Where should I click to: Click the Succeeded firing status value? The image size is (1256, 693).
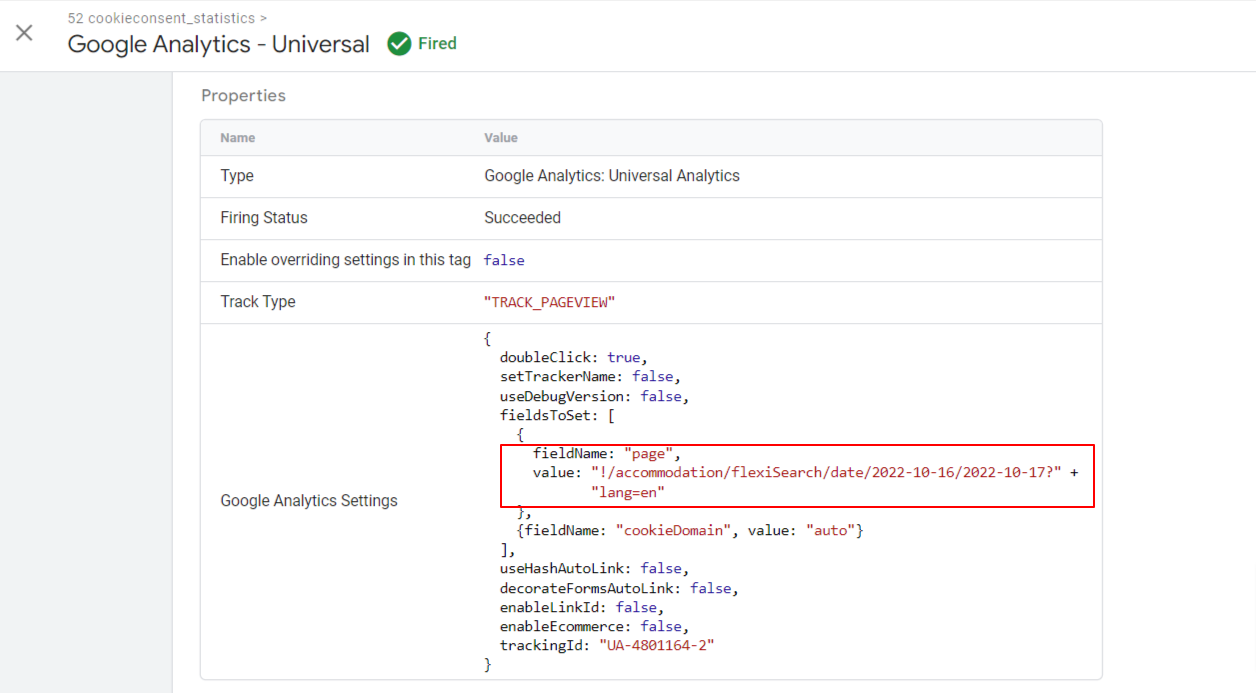pyautogui.click(x=522, y=218)
